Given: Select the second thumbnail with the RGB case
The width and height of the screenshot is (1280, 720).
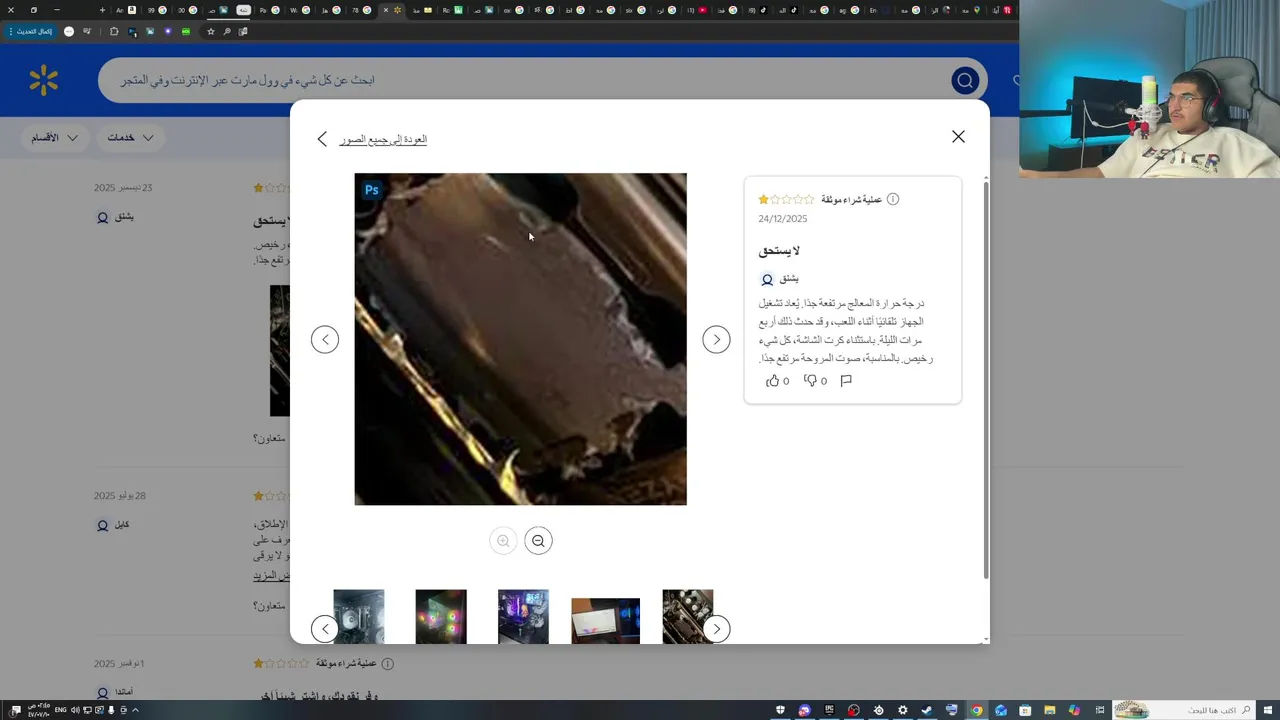Looking at the screenshot, I should coord(441,616).
